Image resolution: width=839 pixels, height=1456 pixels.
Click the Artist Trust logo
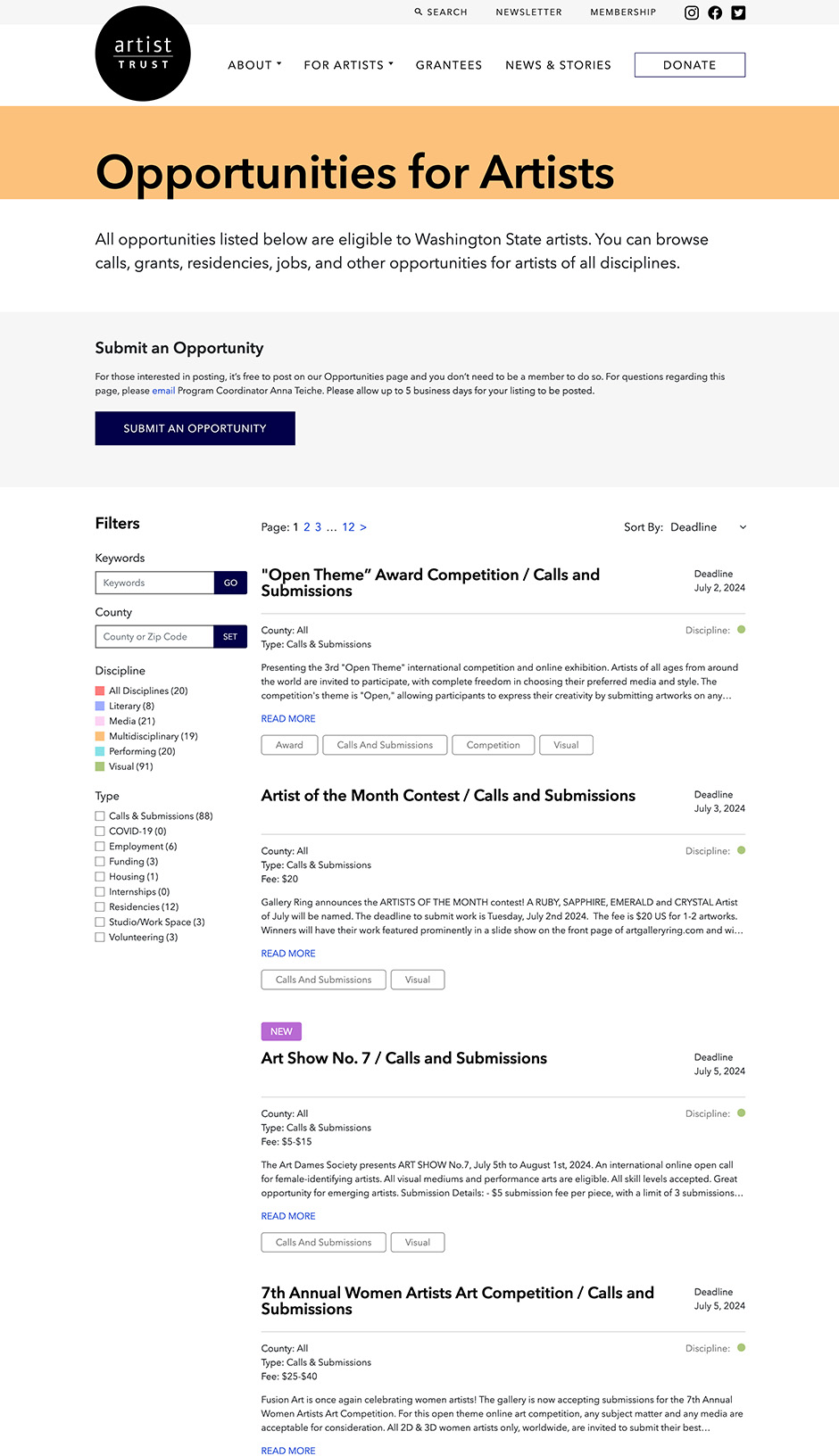click(x=143, y=54)
